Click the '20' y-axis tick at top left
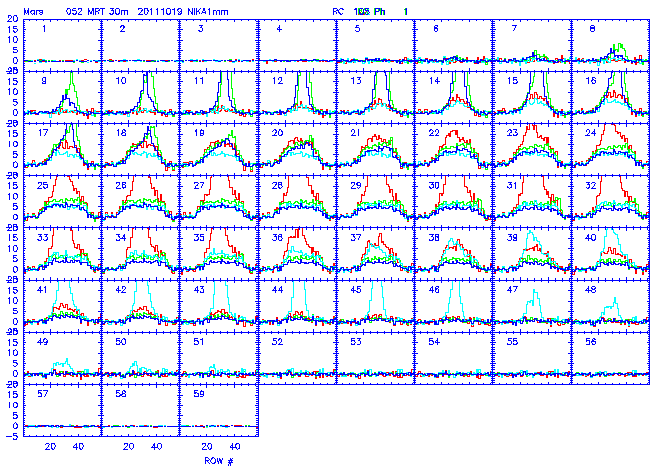This screenshot has height=469, width=657. [11, 18]
